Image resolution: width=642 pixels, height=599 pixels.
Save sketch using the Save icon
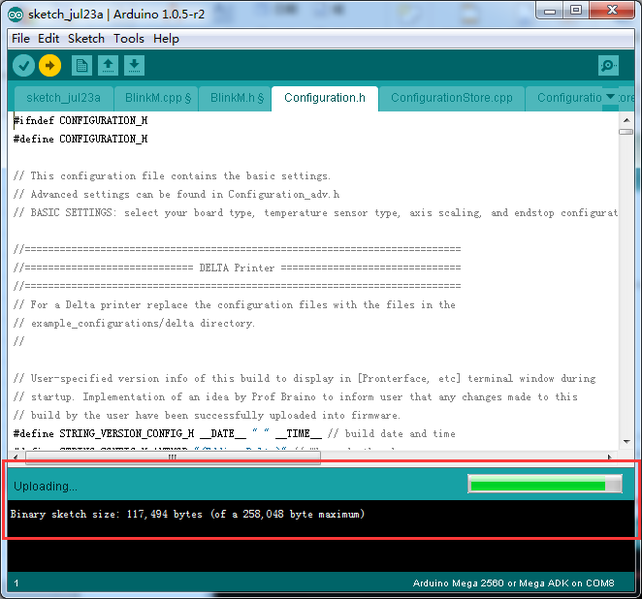point(134,66)
